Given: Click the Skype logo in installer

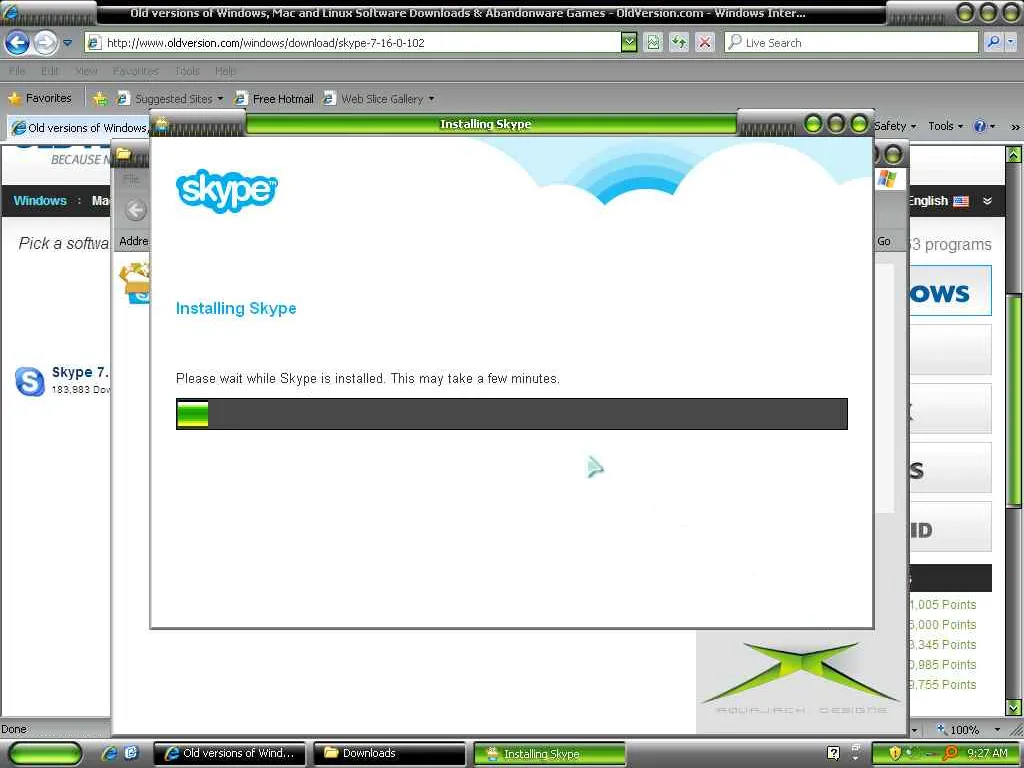Looking at the screenshot, I should [227, 190].
